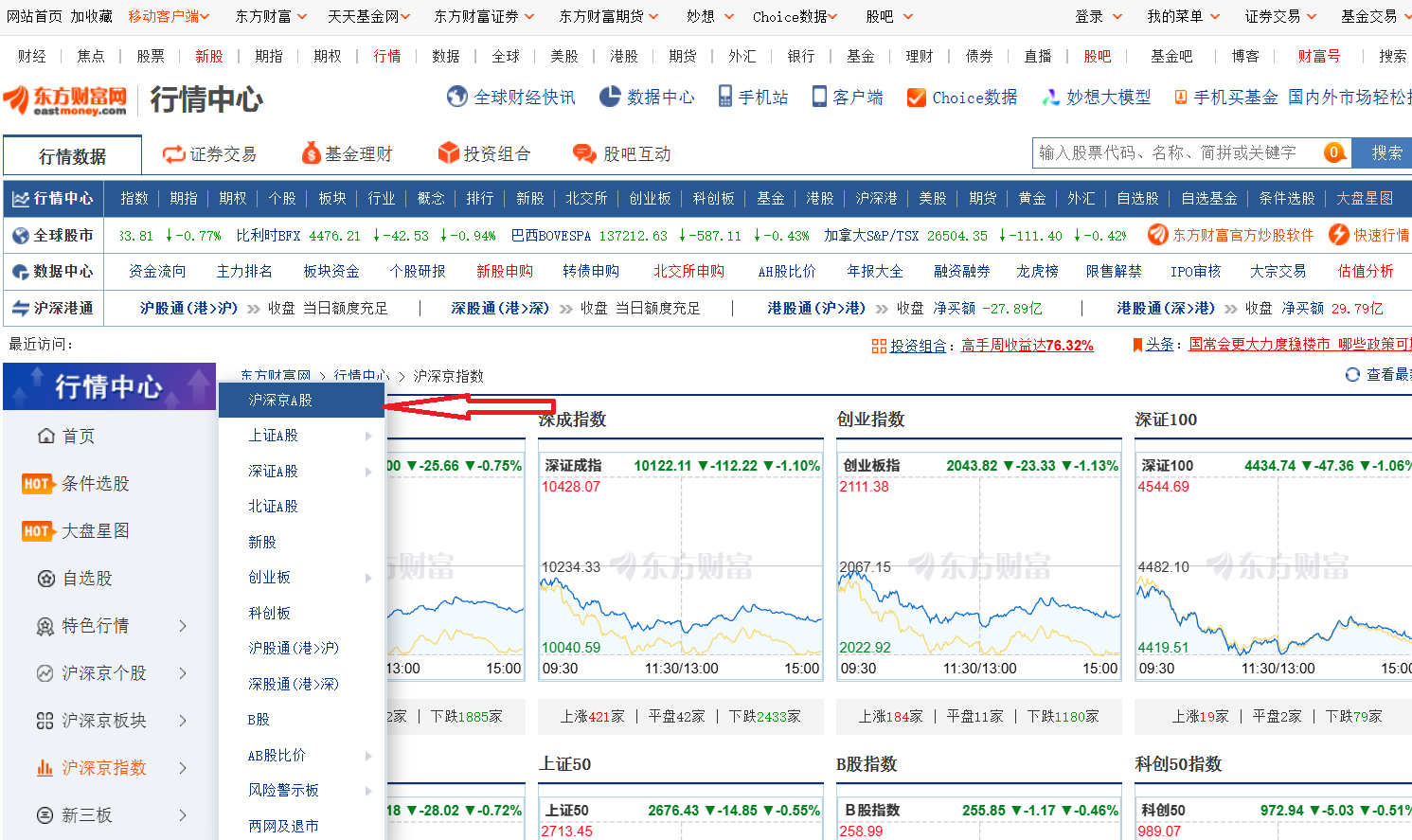
Task: Open the 深证成指 intraday chart
Action: 680,565
